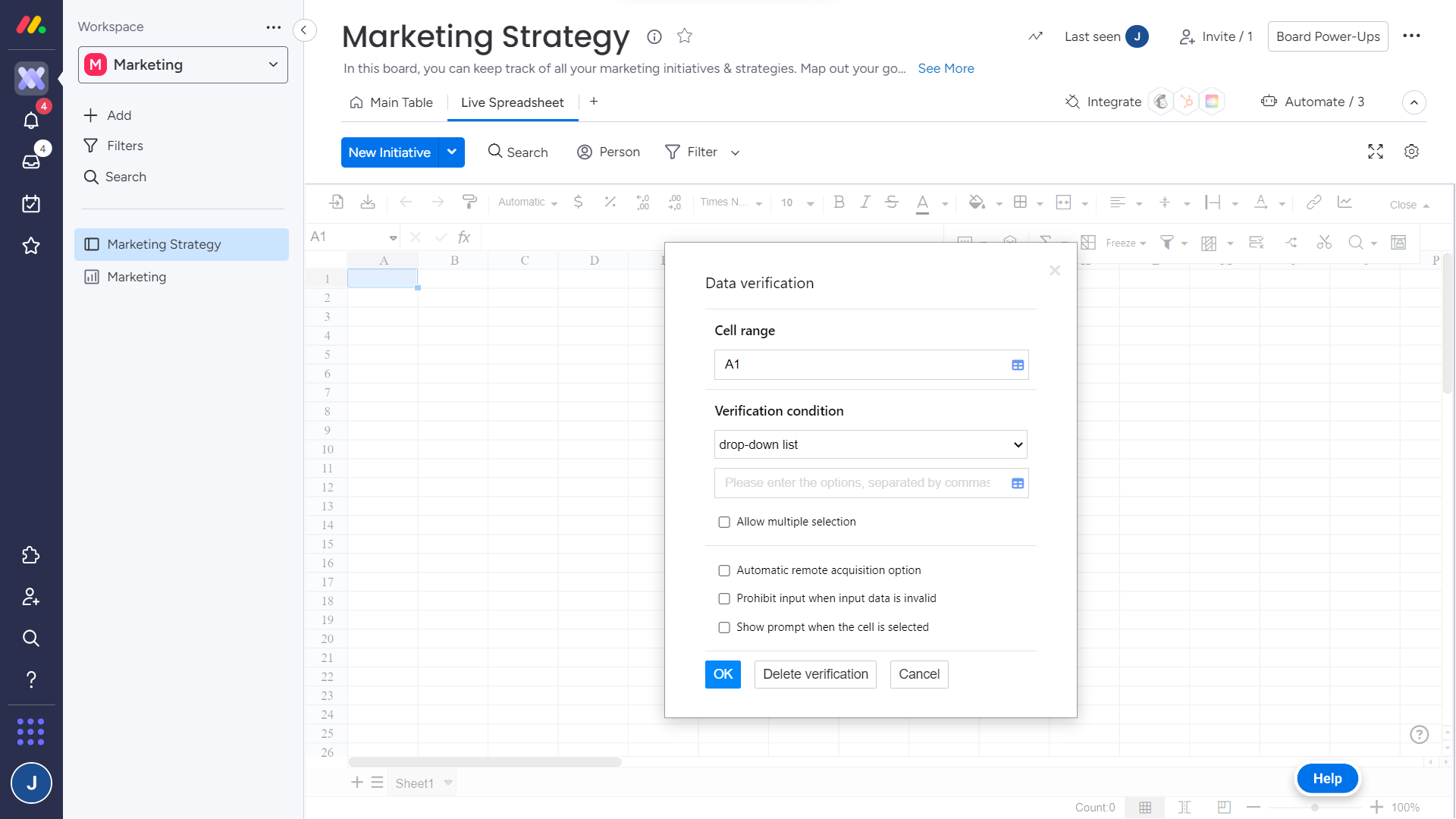Open the notifications bell
The width and height of the screenshot is (1456, 819).
(31, 121)
